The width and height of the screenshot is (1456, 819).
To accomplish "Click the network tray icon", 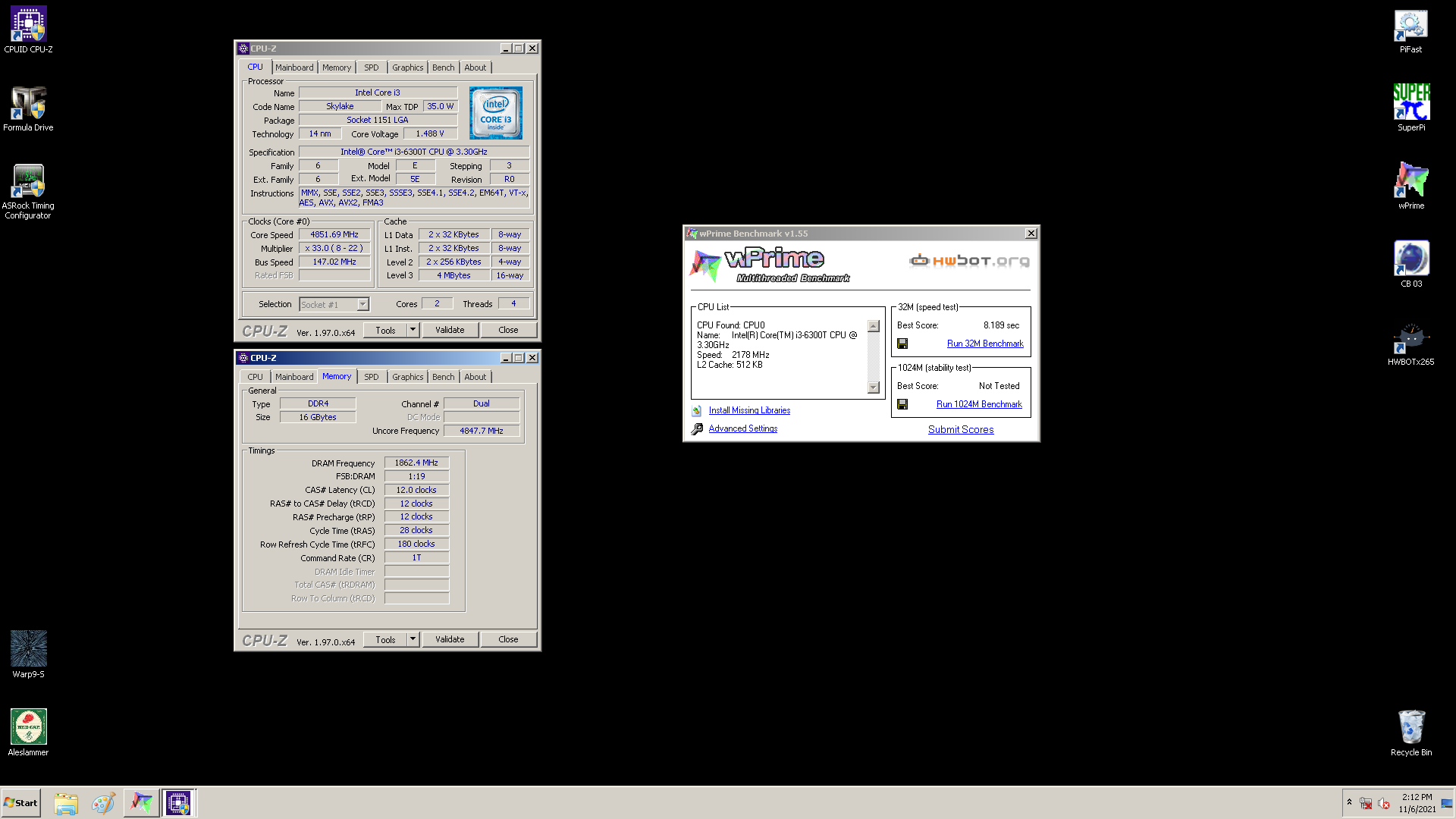I will [1366, 804].
